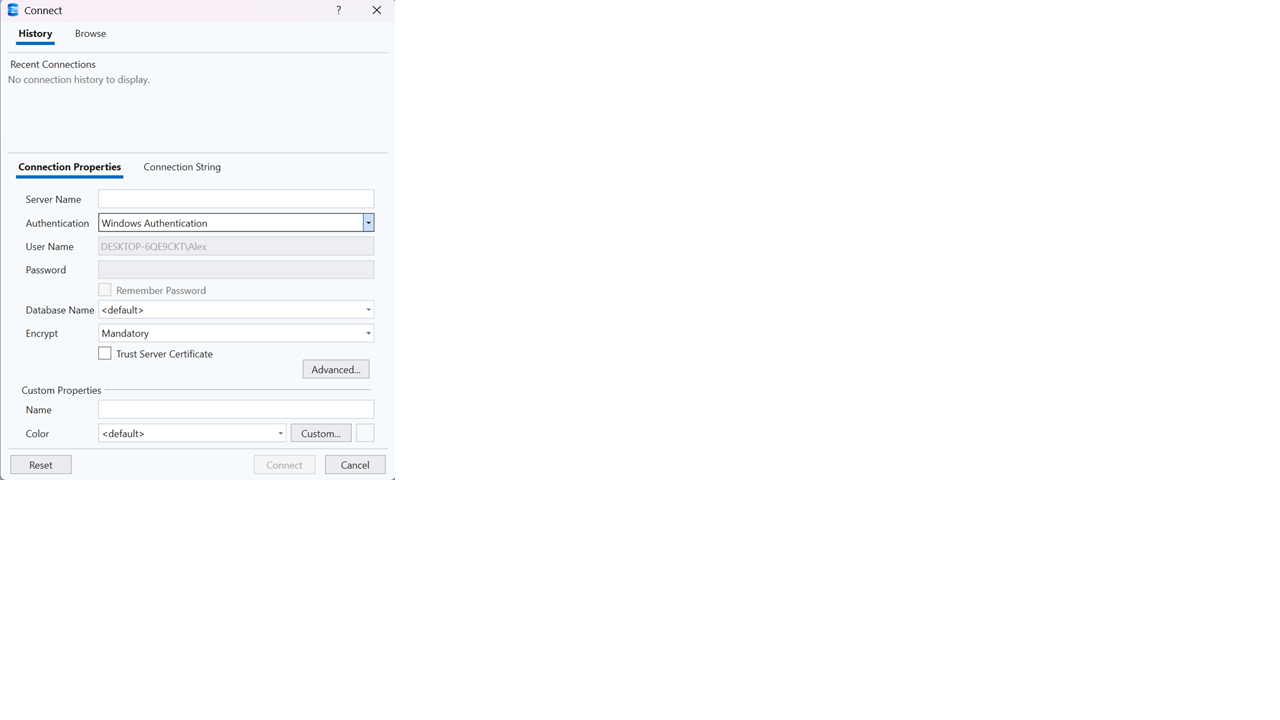Select the Connection Properties tab
Image resolution: width=1280 pixels, height=720 pixels.
coord(69,167)
